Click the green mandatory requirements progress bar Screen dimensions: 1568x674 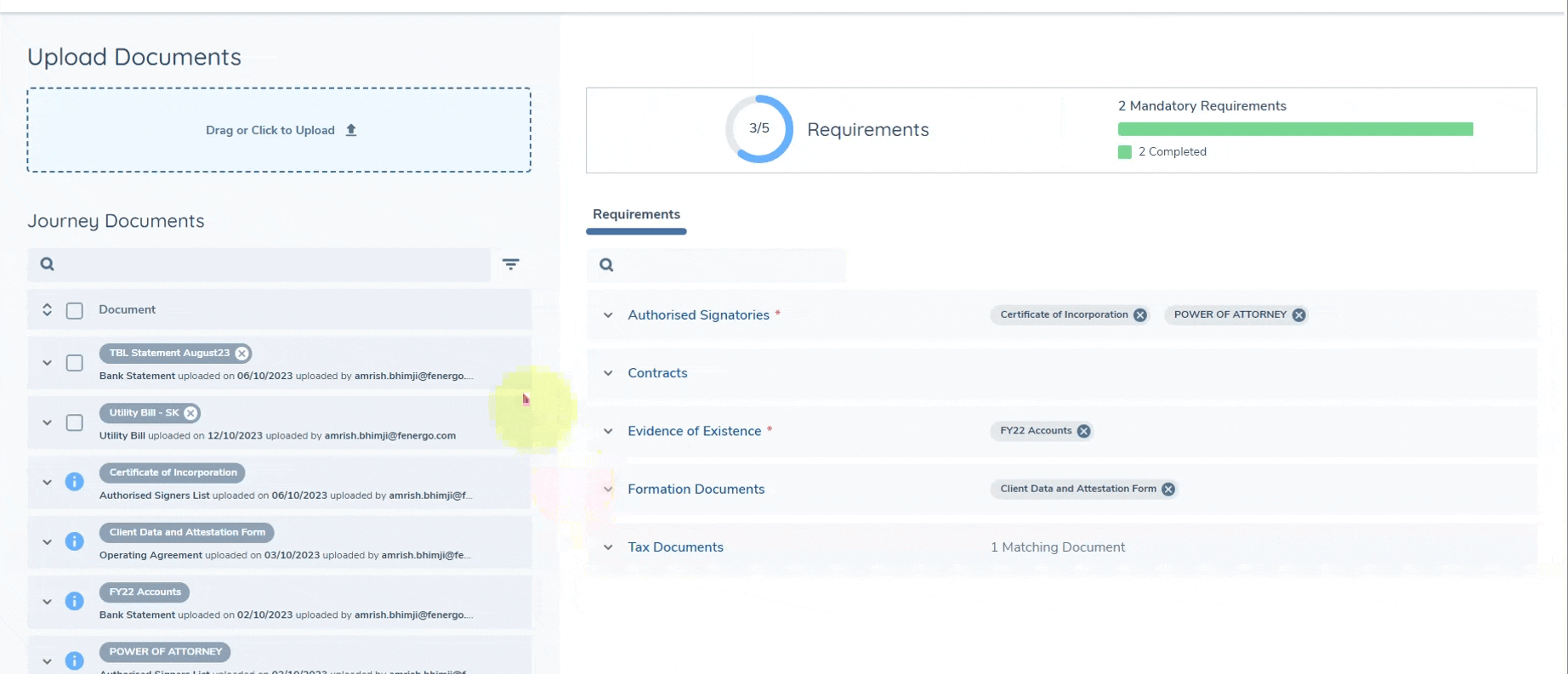click(1294, 129)
